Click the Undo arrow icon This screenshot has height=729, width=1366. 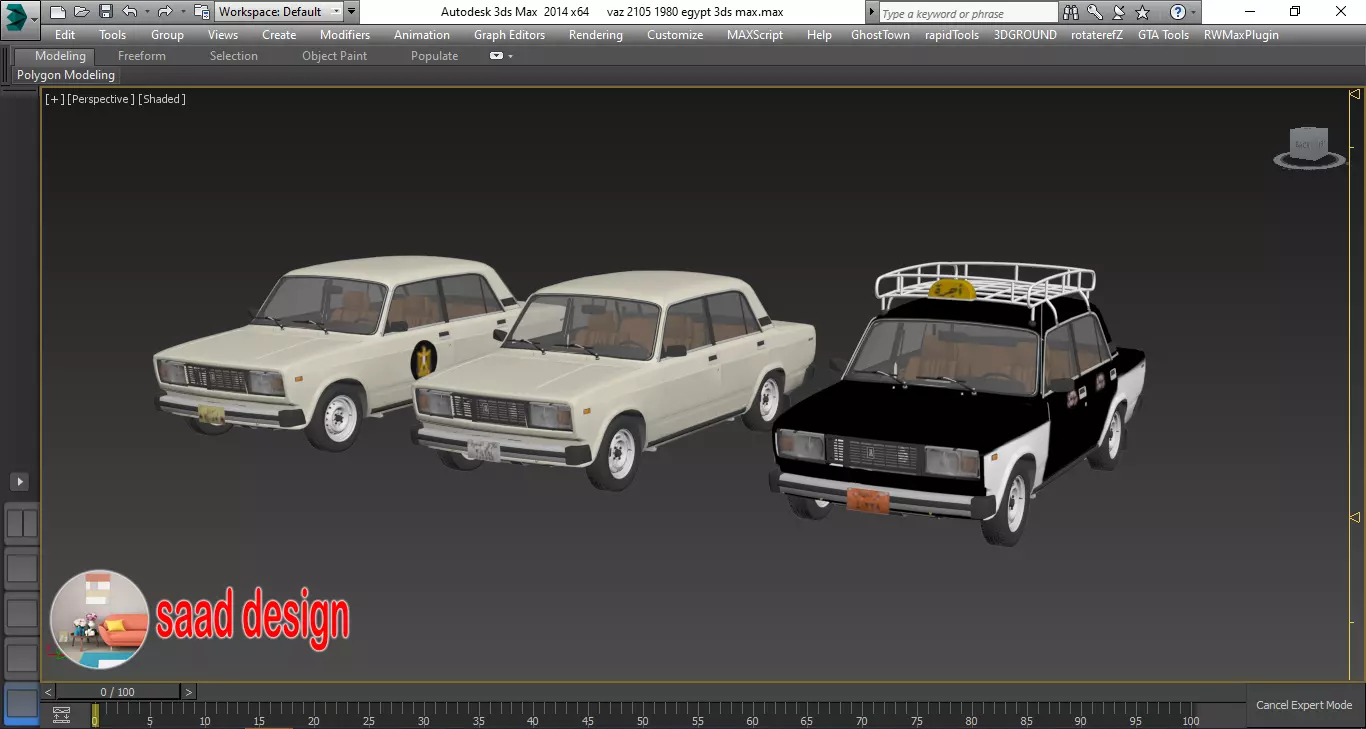click(x=130, y=12)
